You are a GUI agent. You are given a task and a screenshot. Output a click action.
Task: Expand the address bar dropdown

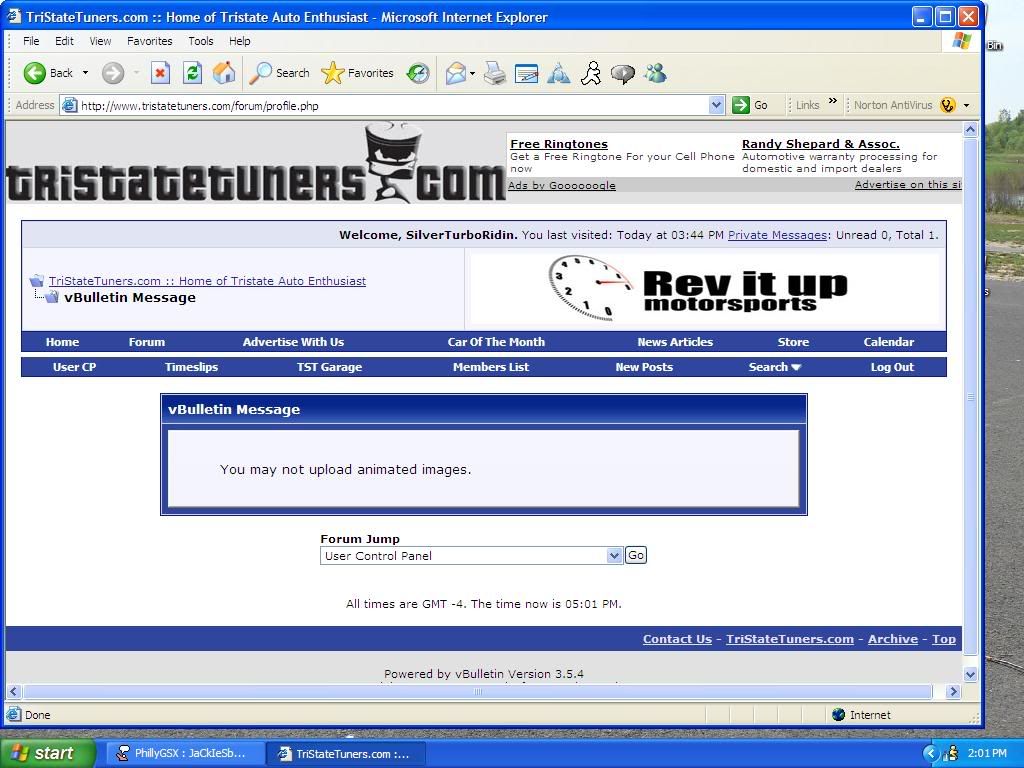716,105
